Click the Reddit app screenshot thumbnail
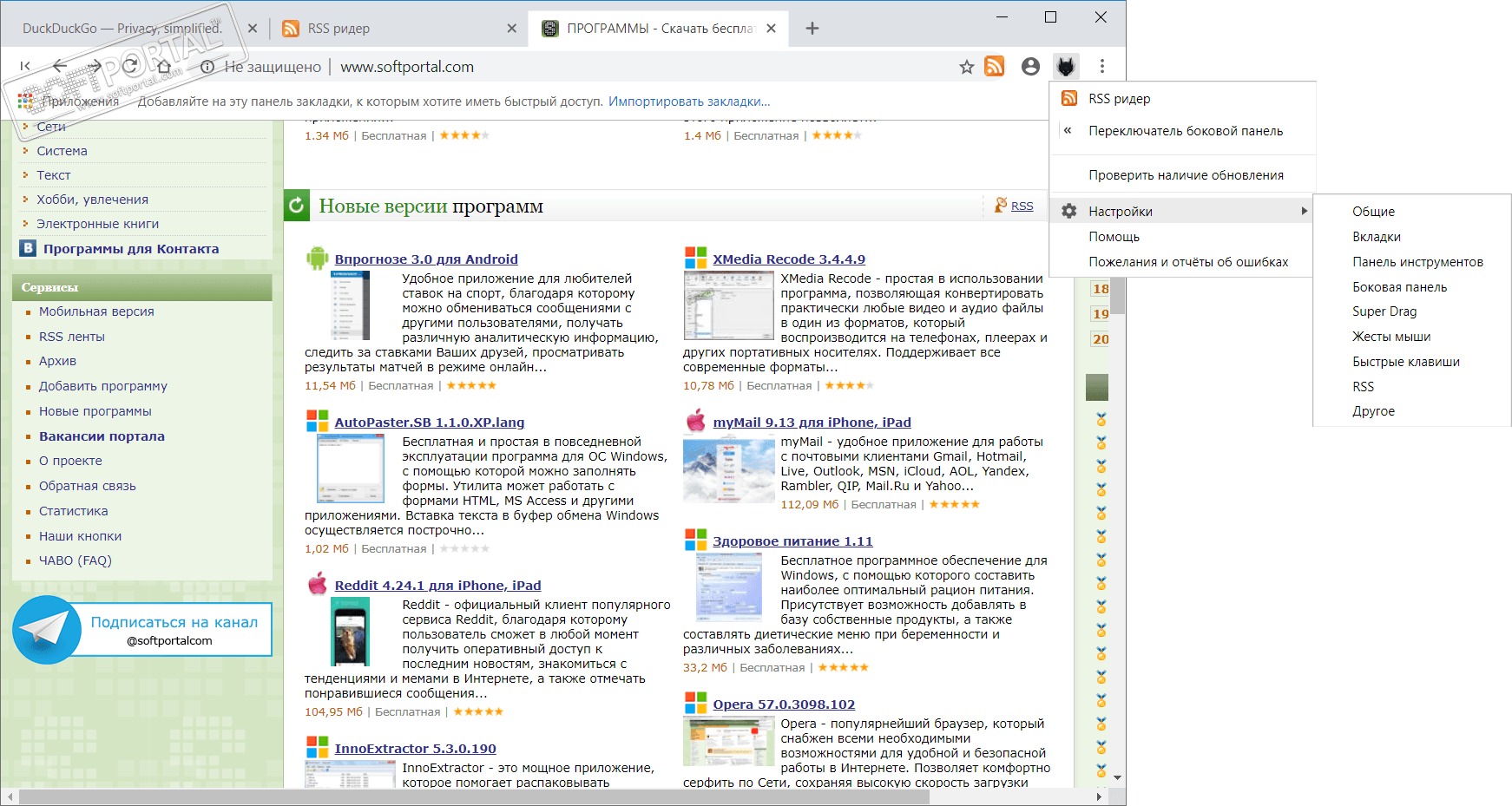1512x806 pixels. click(351, 632)
